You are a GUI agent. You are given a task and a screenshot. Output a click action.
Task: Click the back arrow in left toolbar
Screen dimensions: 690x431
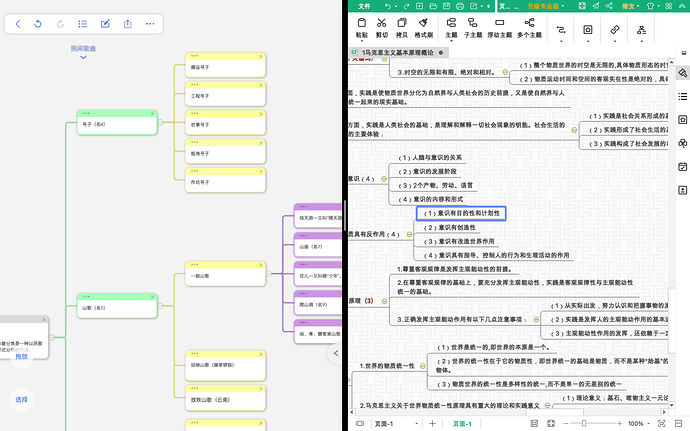[x=16, y=23]
